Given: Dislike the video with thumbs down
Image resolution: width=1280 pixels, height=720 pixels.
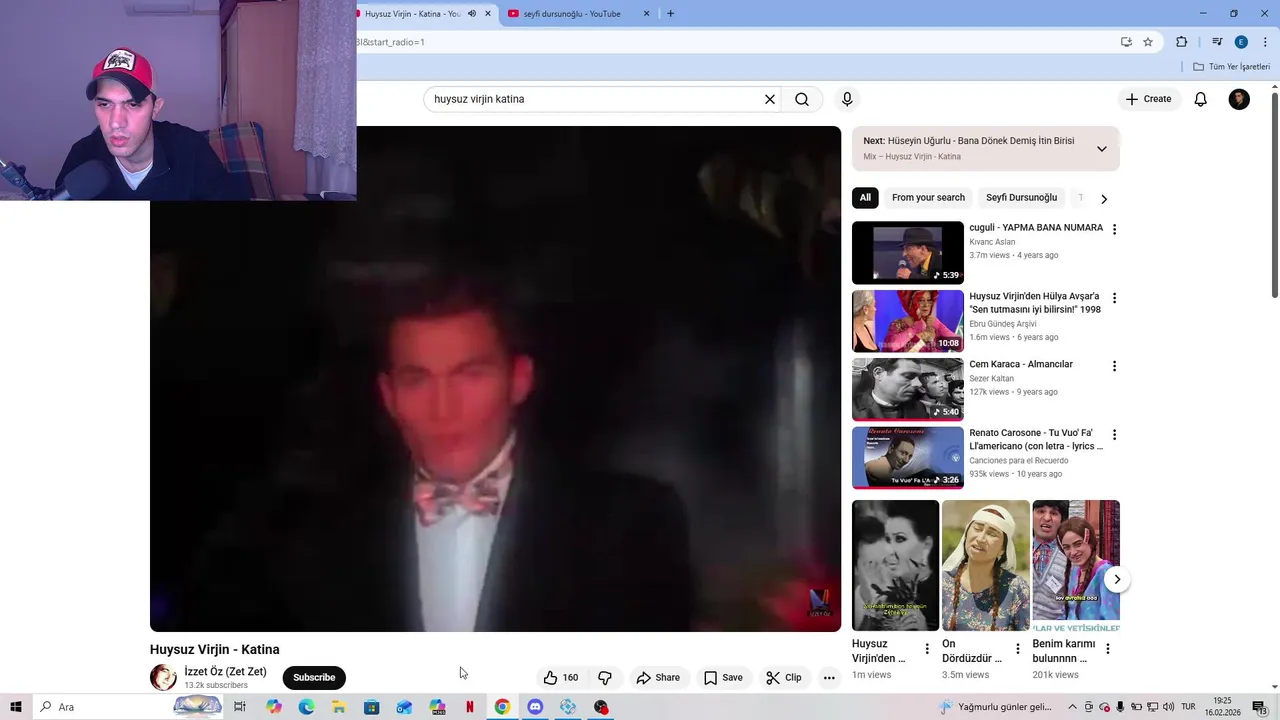Looking at the screenshot, I should [x=605, y=677].
